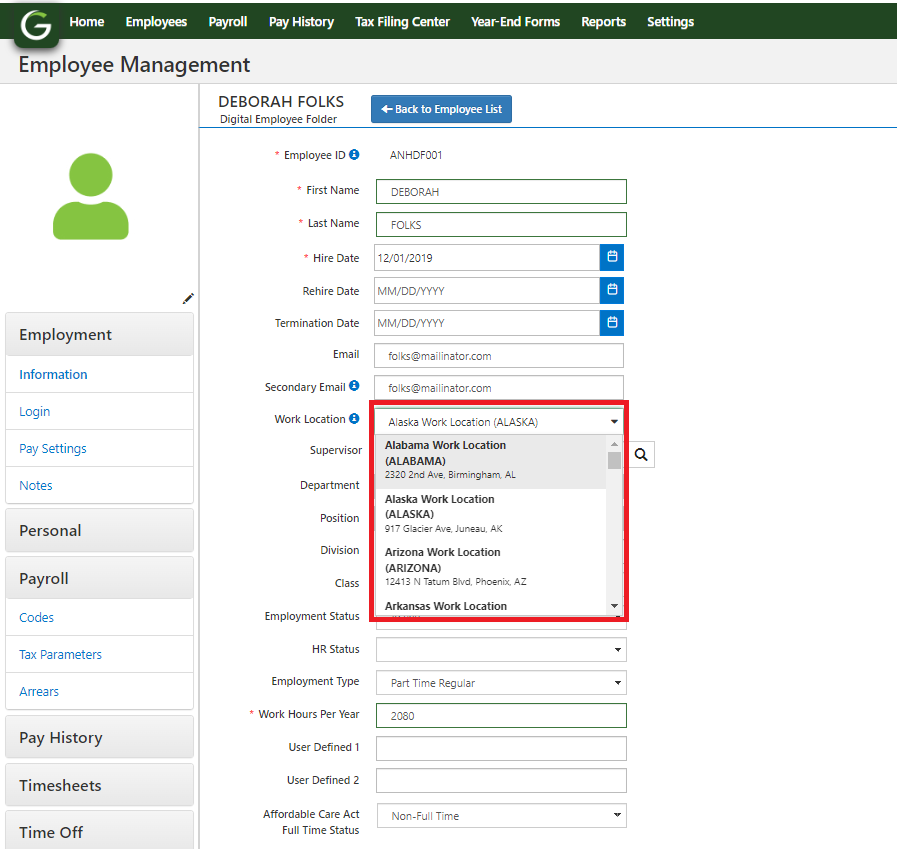Select Arkansas Work Location option
The width and height of the screenshot is (897, 849).
[x=490, y=606]
